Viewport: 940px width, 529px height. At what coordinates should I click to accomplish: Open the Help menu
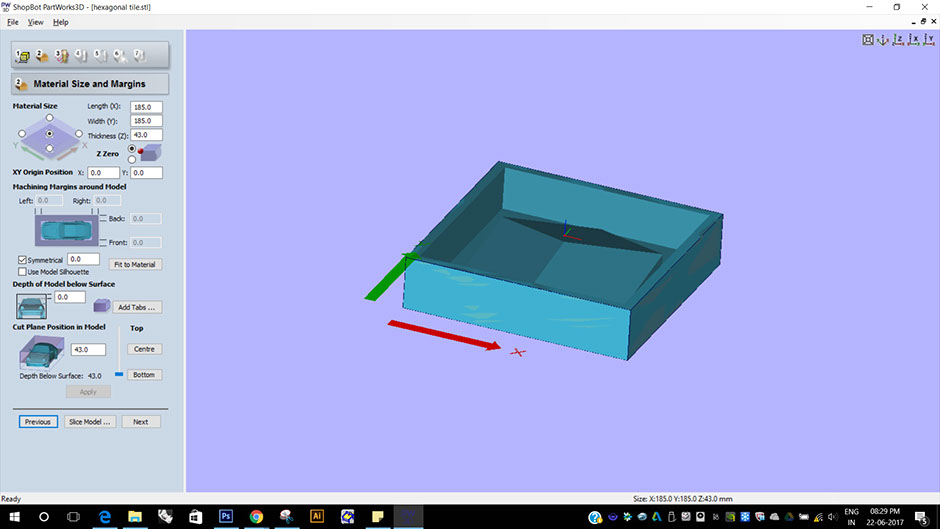coord(61,22)
